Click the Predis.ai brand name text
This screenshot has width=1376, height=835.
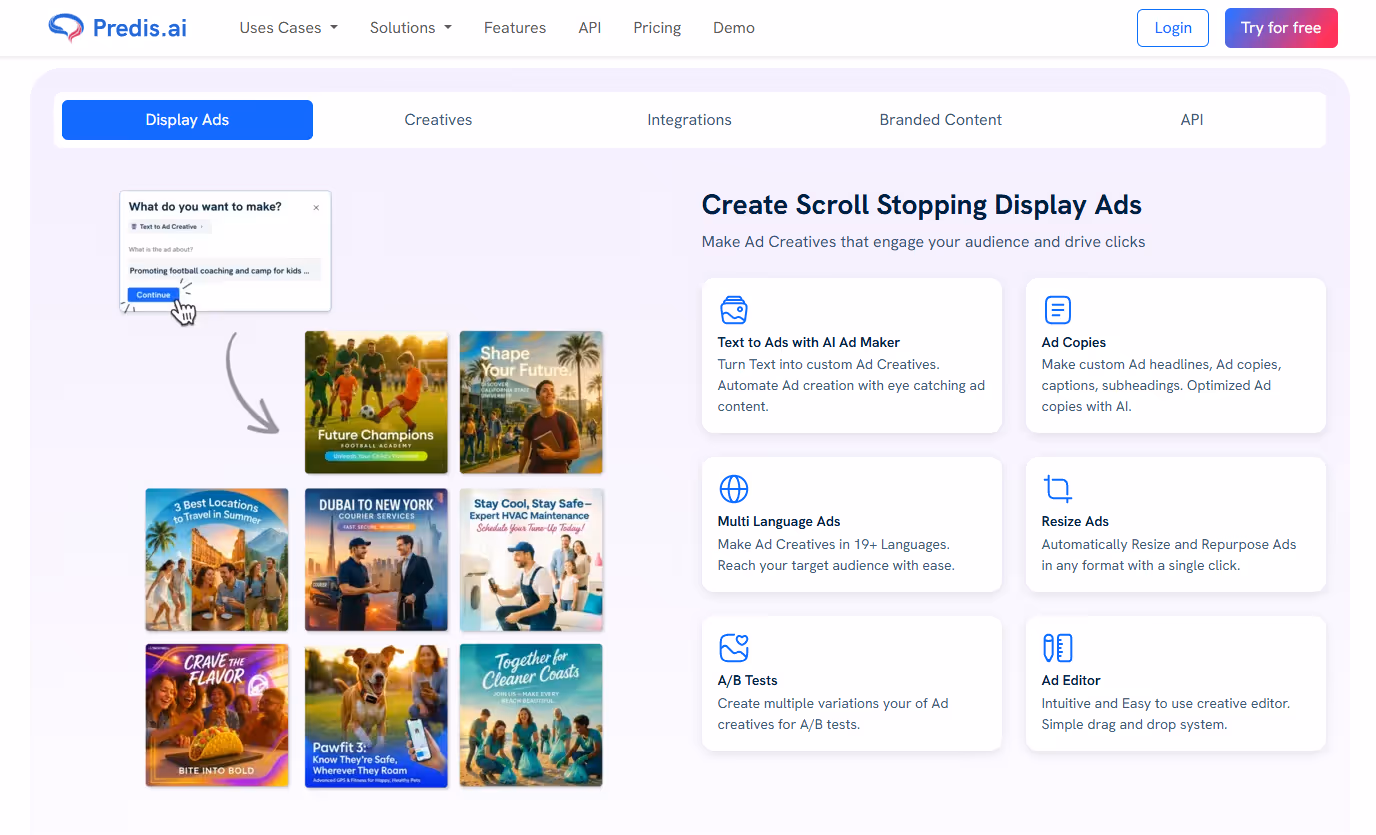140,28
